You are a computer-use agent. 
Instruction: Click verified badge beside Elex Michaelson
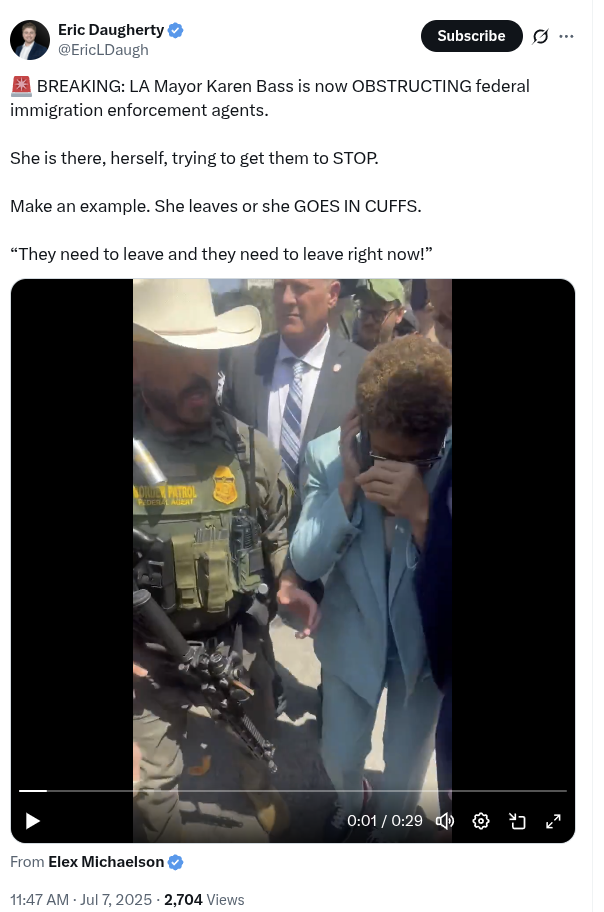(x=176, y=863)
